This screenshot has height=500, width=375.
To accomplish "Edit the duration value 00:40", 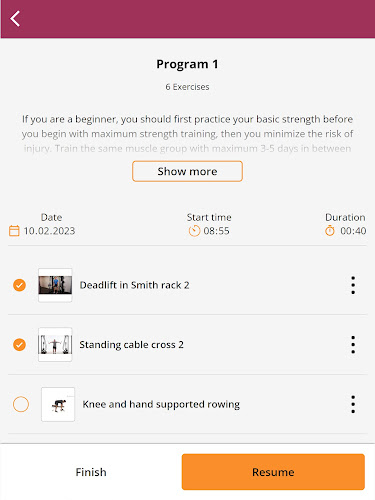I will click(353, 231).
